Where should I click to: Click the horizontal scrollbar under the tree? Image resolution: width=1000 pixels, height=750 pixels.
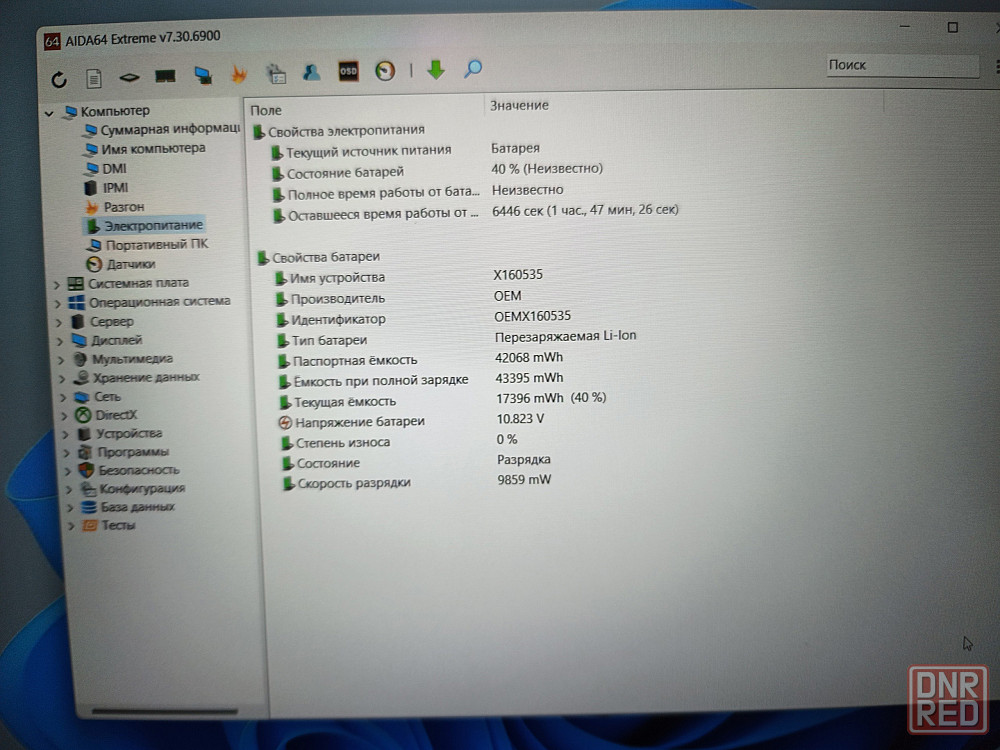click(x=165, y=710)
